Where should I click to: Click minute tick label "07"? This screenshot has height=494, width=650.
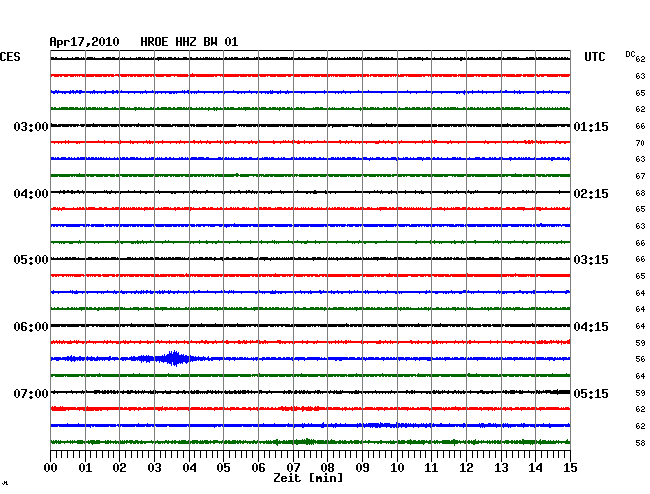coord(293,467)
